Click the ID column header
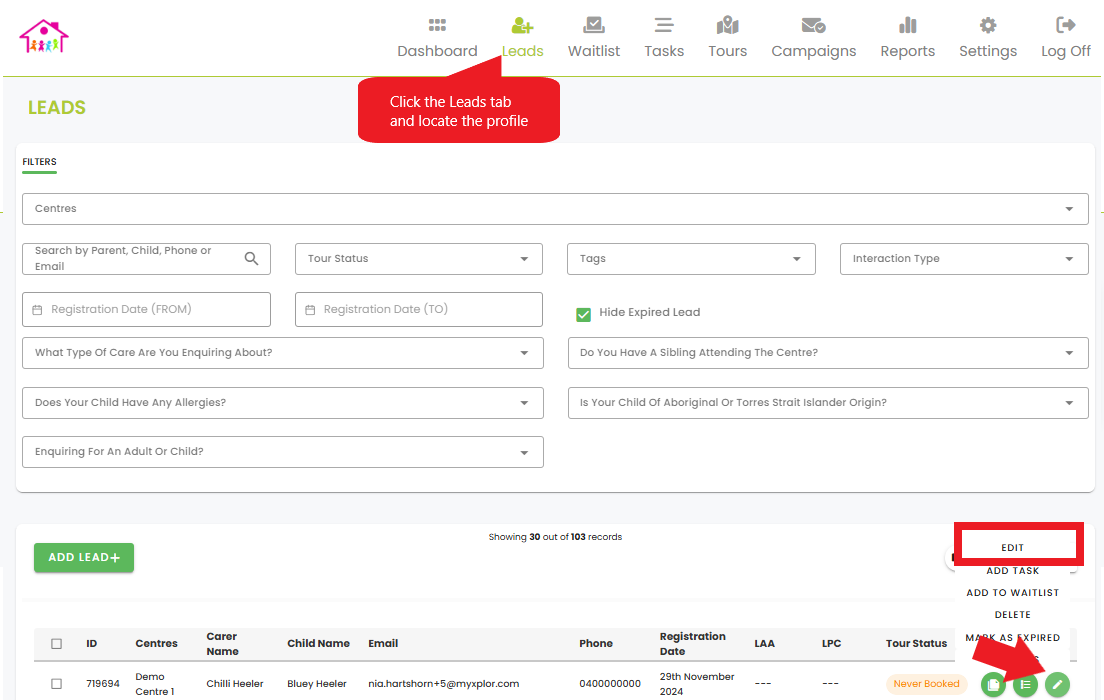 click(x=92, y=644)
